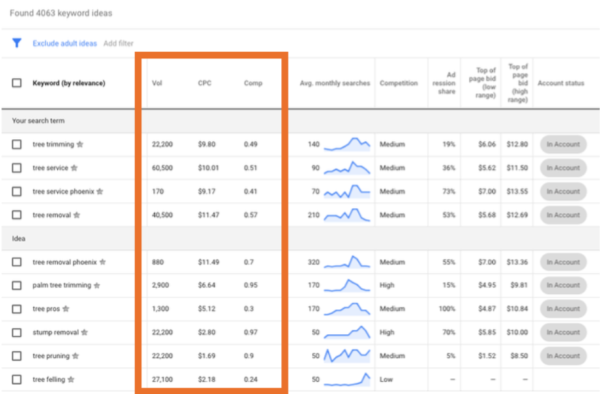The image size is (600, 394).
Task: Star the stump removal keyword
Action: click(84, 332)
